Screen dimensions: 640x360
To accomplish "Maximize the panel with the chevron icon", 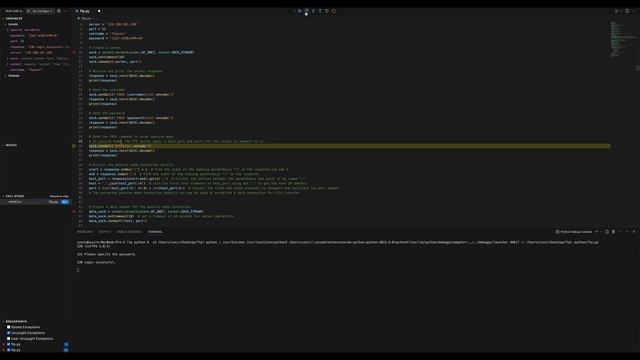I will pos(627,231).
